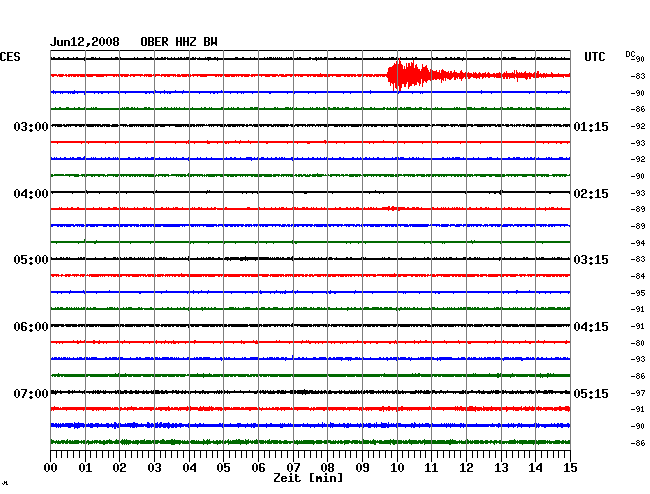The image size is (650, 494).
Task: Select minute tick label 12
Action: coord(466,468)
